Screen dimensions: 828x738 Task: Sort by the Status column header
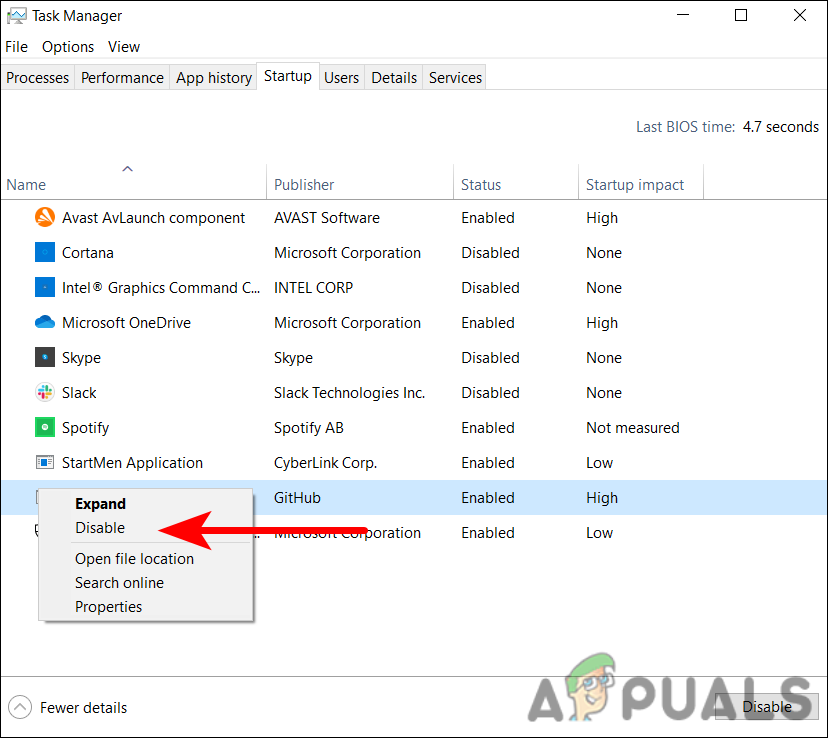click(481, 185)
